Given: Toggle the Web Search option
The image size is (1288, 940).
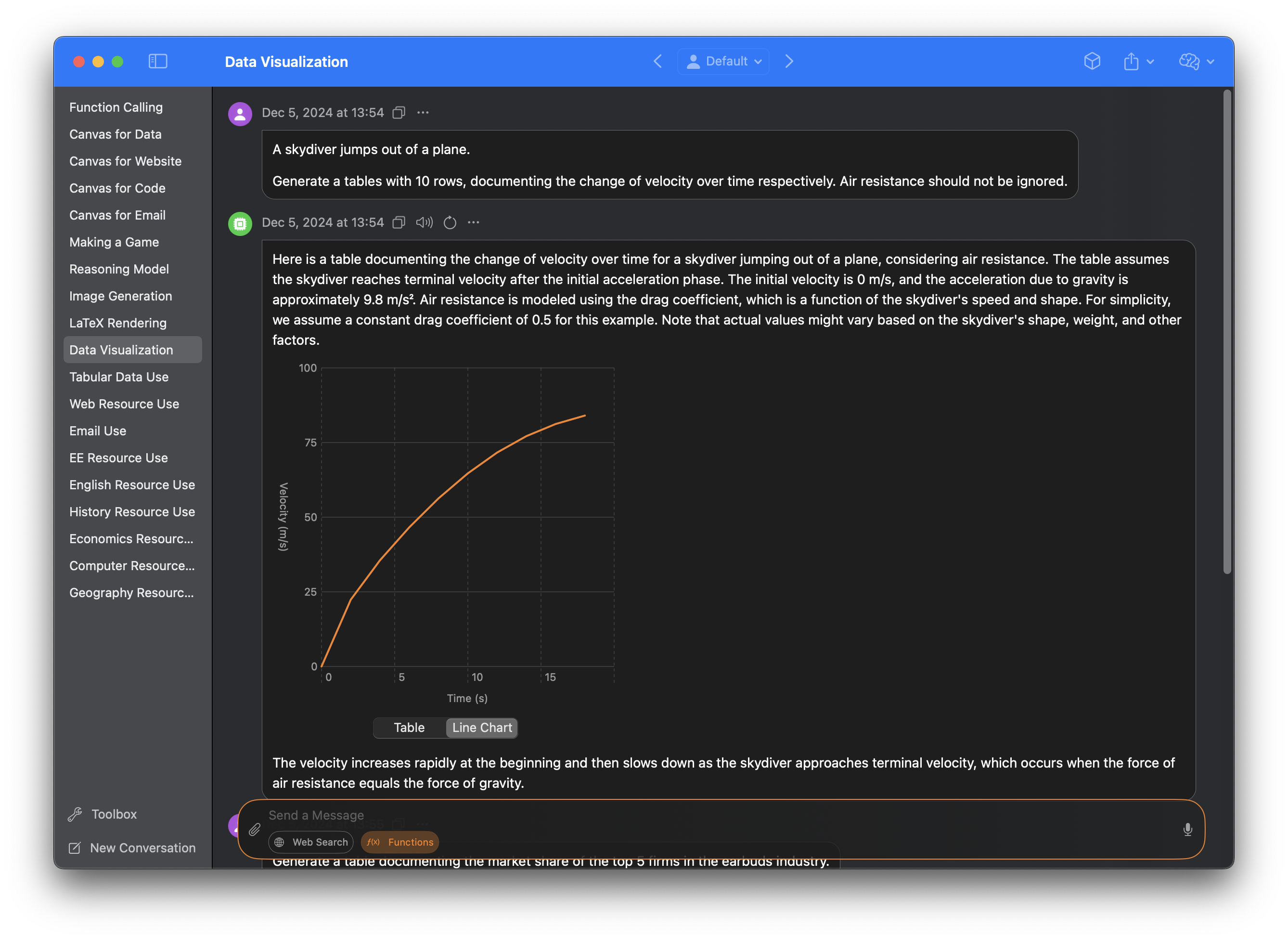Looking at the screenshot, I should point(310,842).
